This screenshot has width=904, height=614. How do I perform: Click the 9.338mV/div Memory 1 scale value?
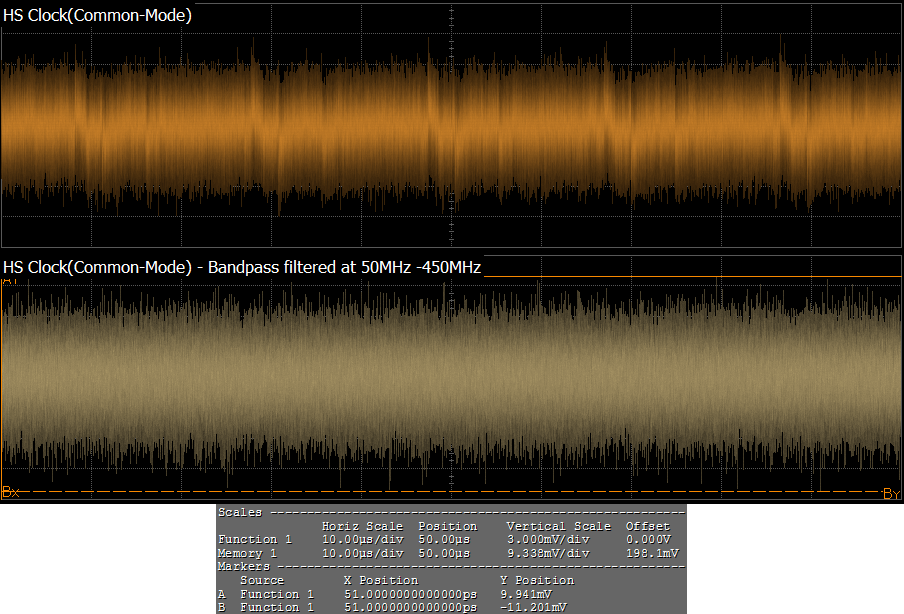[548, 552]
